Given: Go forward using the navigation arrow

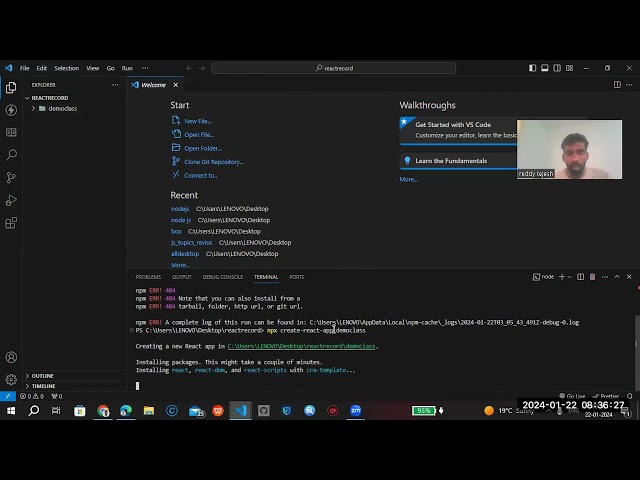Looking at the screenshot, I should [x=202, y=68].
